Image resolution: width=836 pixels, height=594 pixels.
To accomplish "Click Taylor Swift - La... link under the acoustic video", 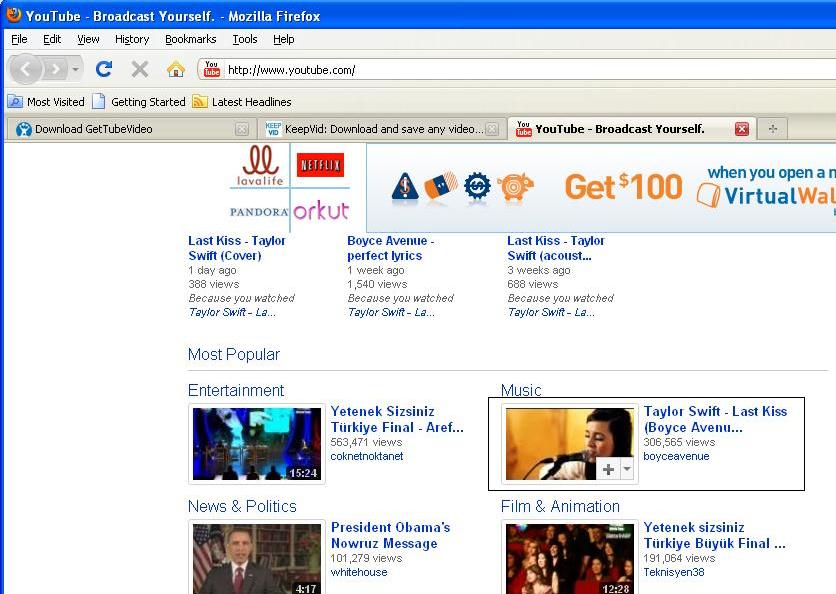I will [551, 312].
